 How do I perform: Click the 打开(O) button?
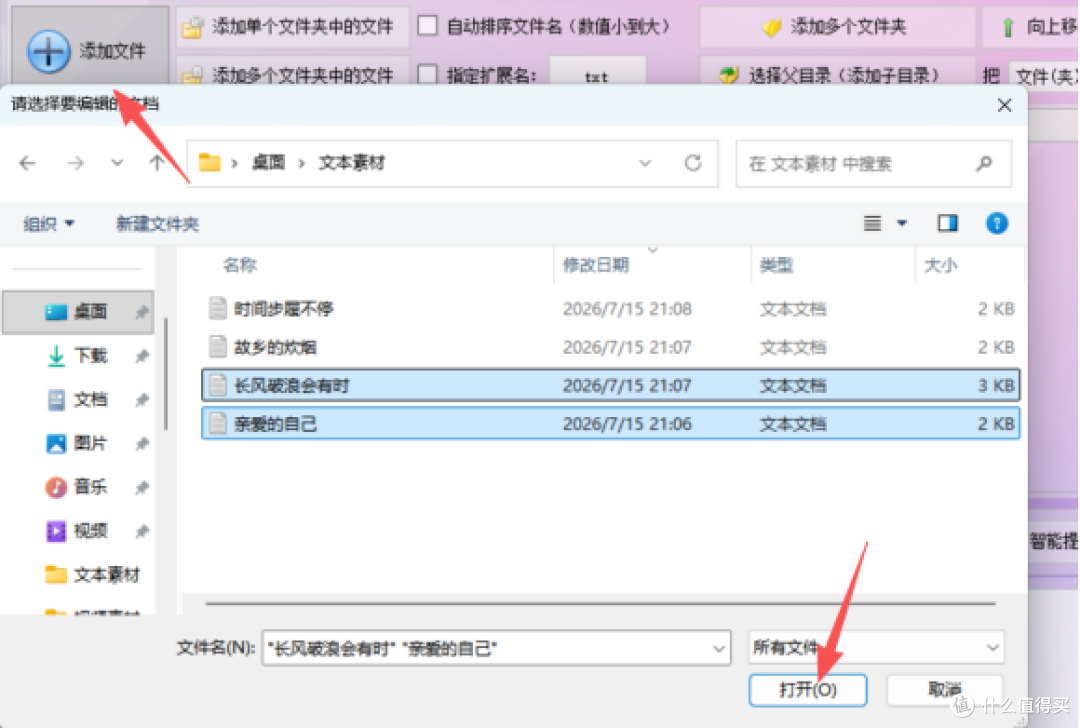808,689
